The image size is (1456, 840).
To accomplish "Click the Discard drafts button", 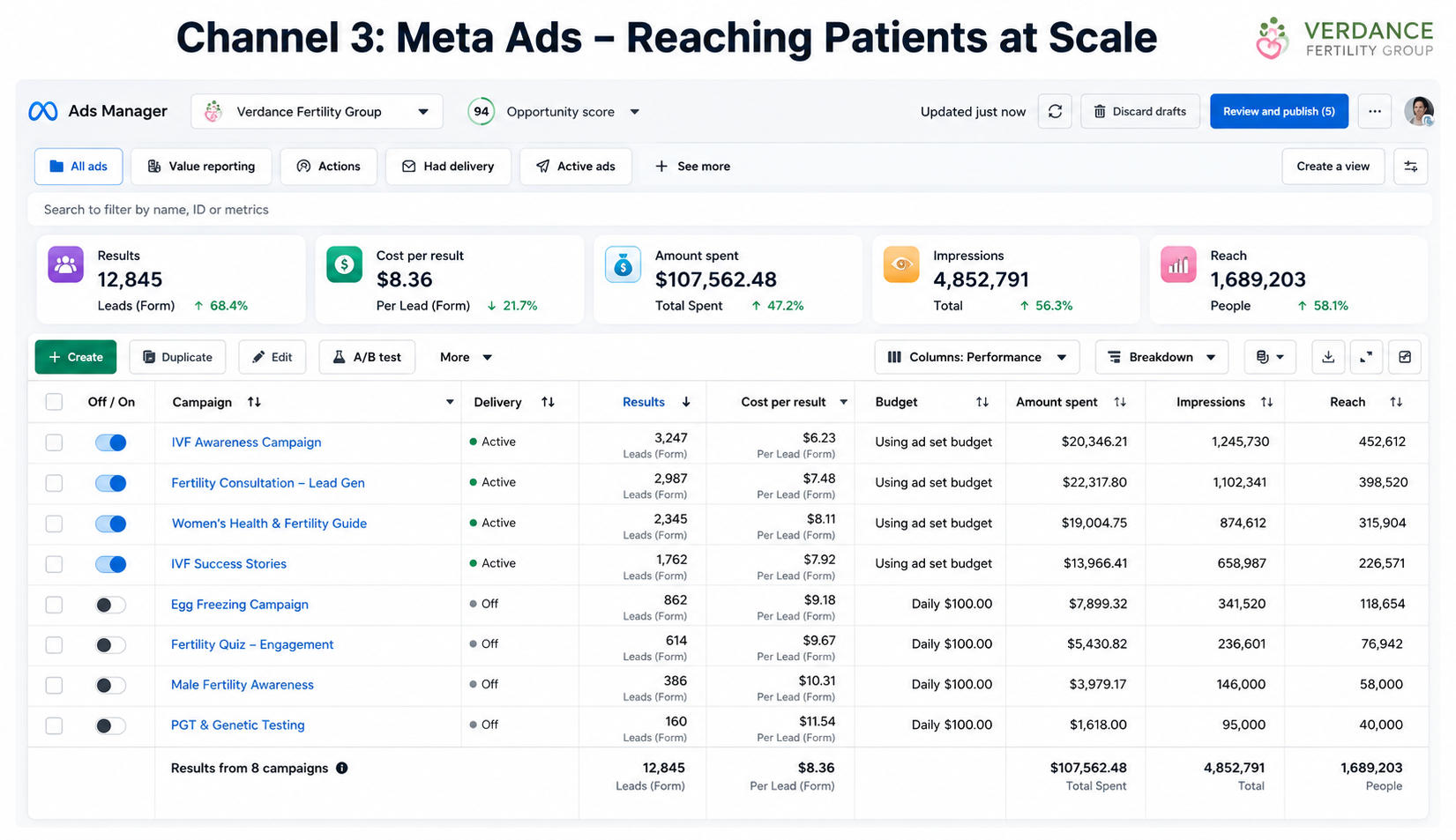I will click(x=1140, y=111).
